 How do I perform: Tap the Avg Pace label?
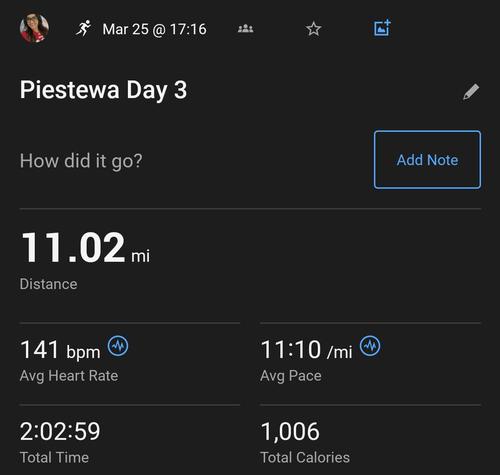[291, 376]
